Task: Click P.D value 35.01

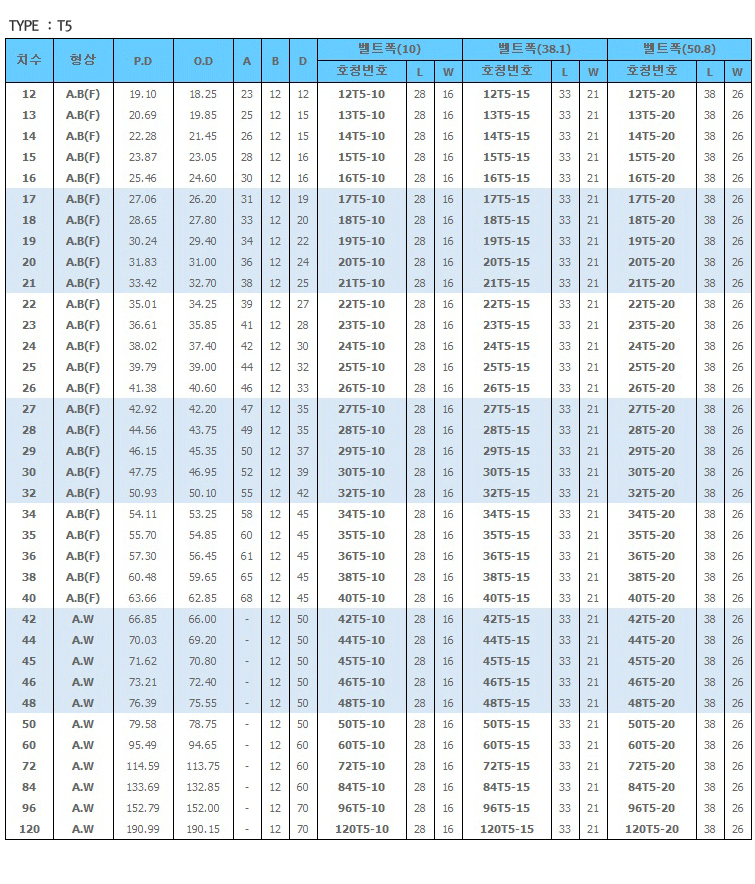Action: click(143, 304)
